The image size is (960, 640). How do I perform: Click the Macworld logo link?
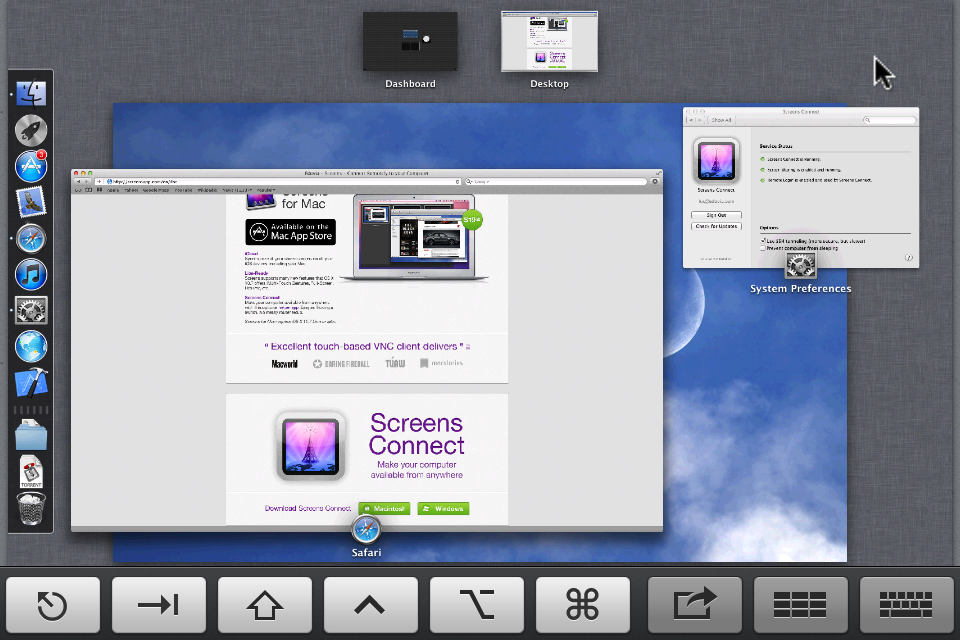285,364
